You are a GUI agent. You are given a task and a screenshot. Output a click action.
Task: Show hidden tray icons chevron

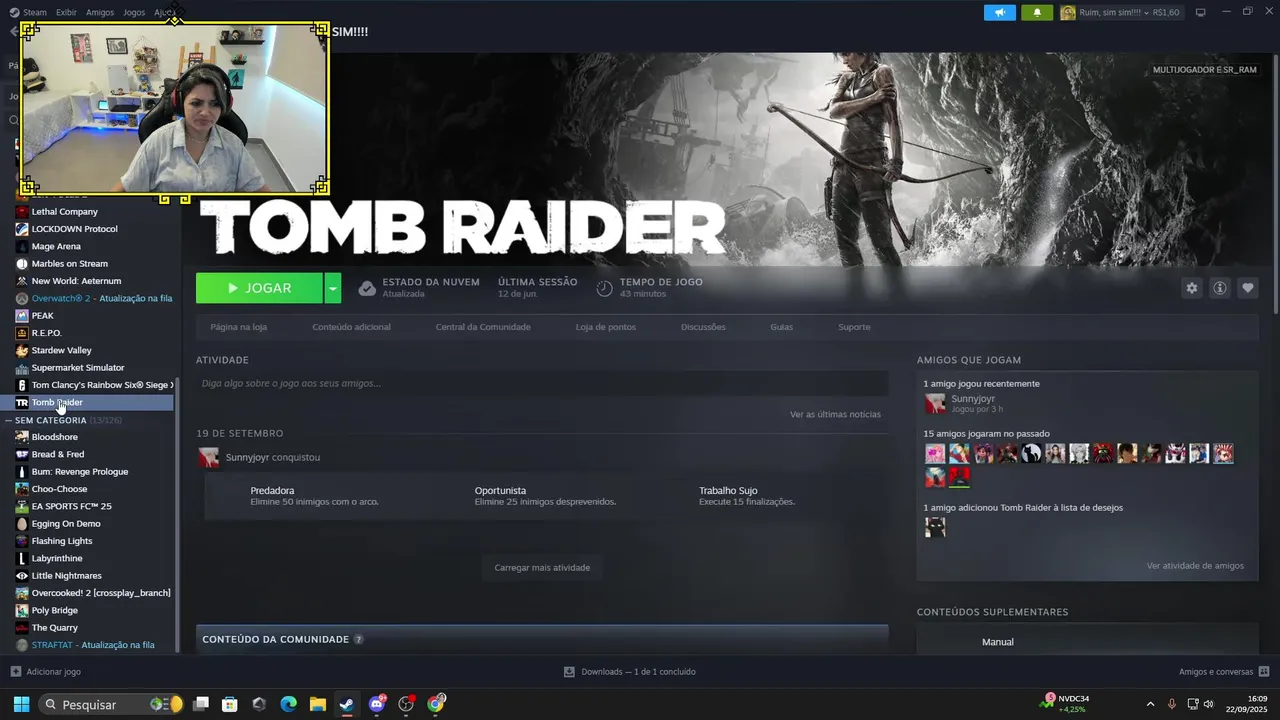tap(1150, 704)
